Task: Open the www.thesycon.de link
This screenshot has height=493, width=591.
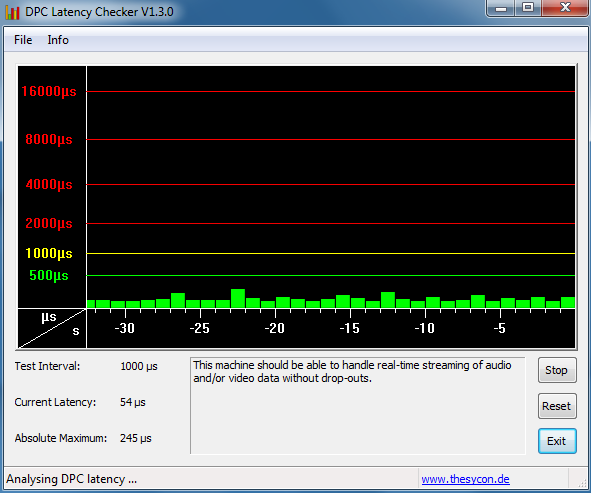Action: (x=465, y=479)
